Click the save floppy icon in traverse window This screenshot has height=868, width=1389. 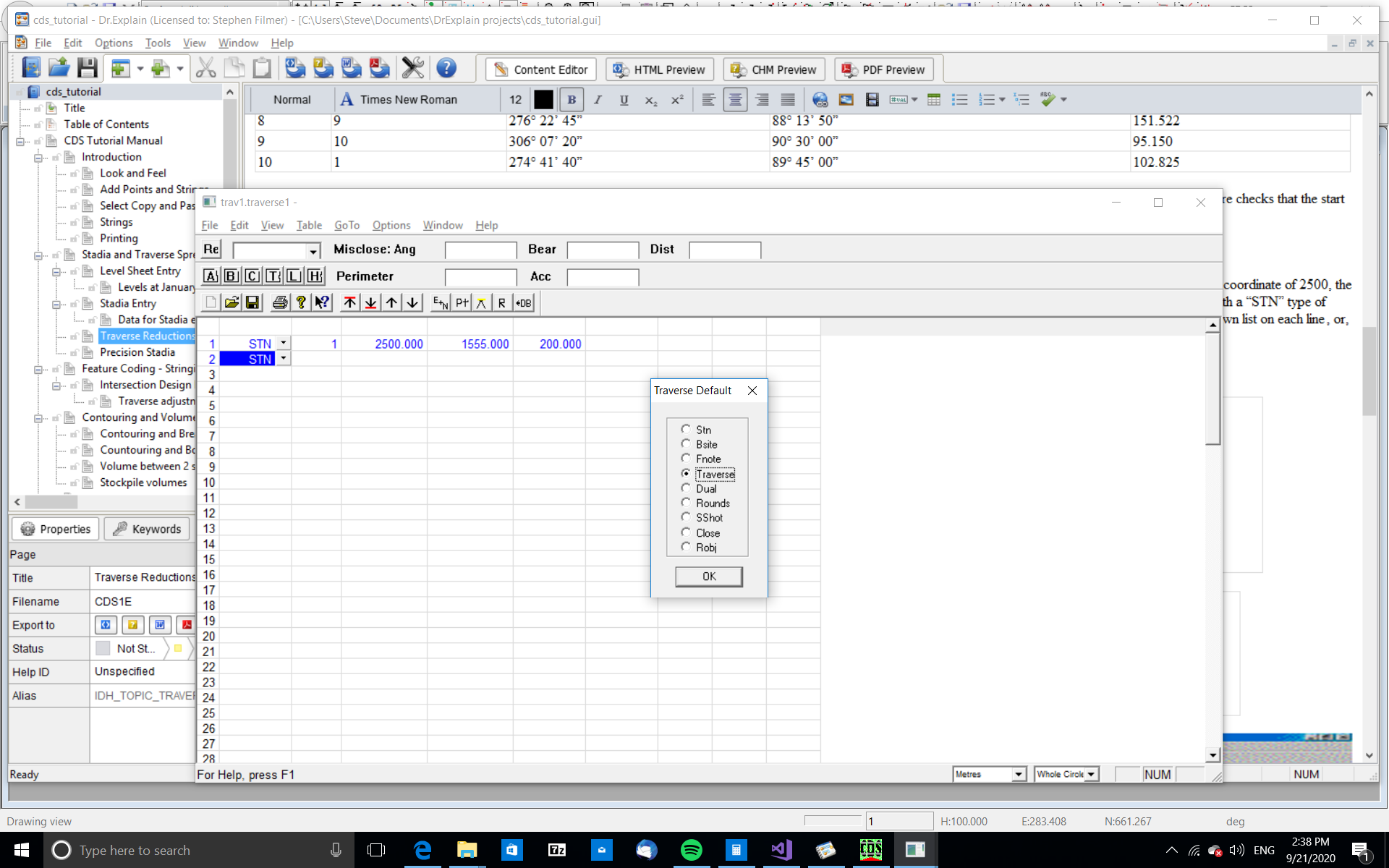click(252, 302)
